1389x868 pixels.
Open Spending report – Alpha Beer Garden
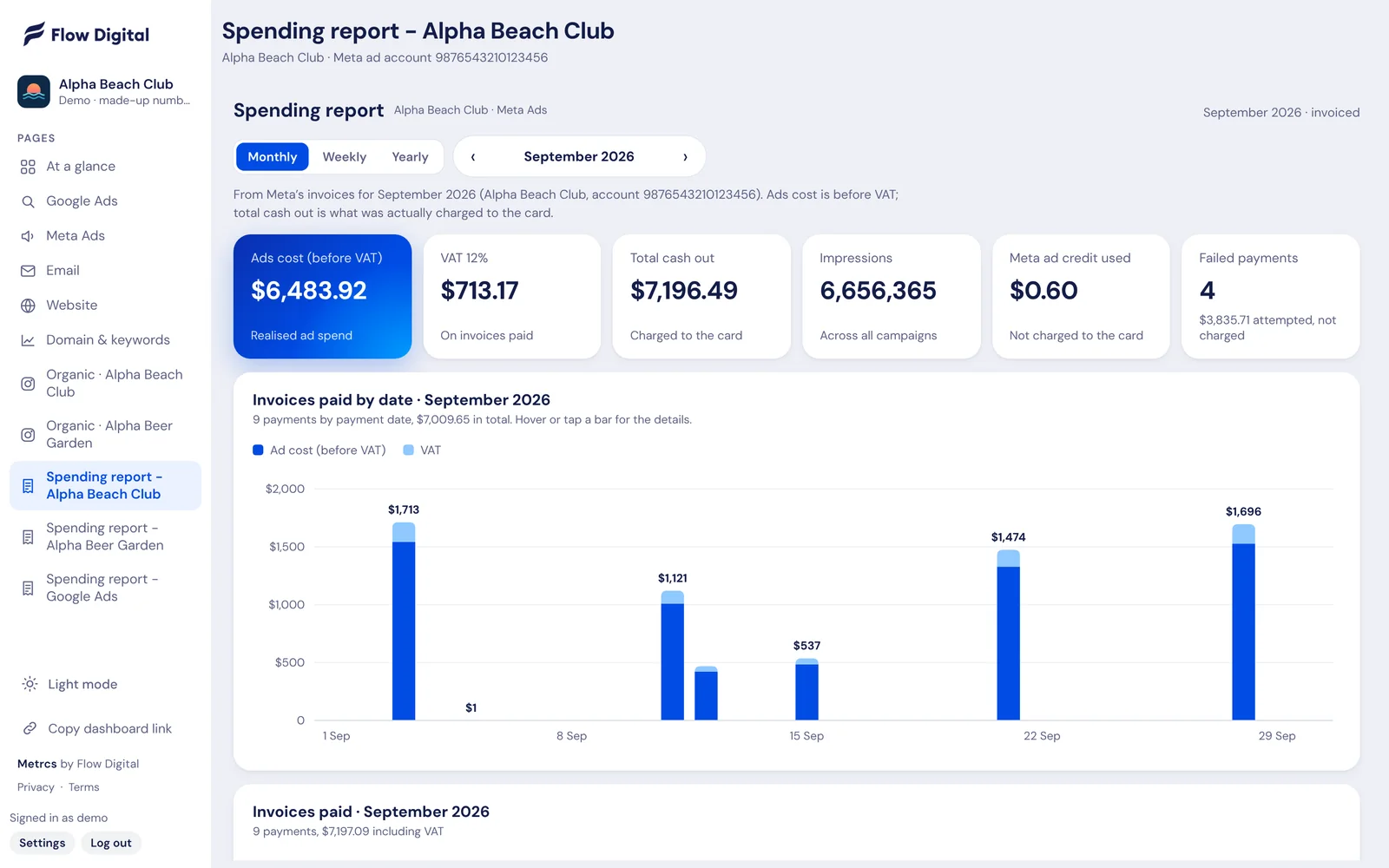point(105,537)
